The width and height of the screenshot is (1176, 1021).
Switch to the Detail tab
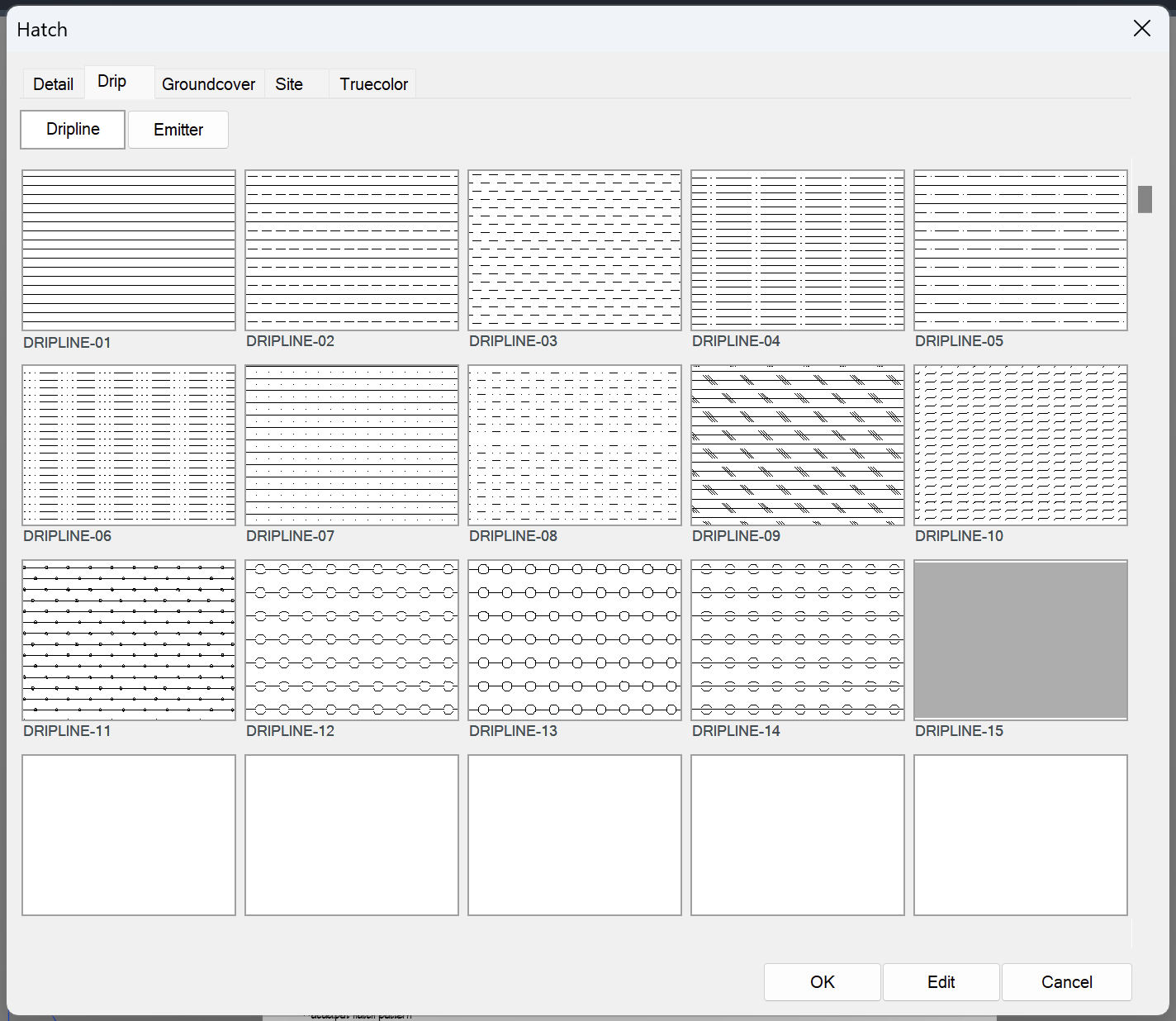pos(54,84)
